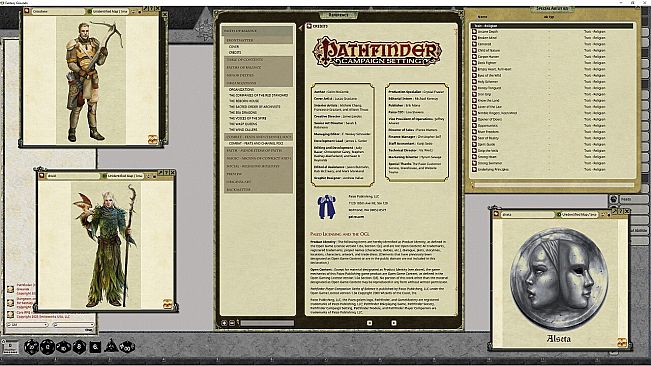Open the Credits index entry
651x366 pixels.
pyautogui.click(x=235, y=53)
